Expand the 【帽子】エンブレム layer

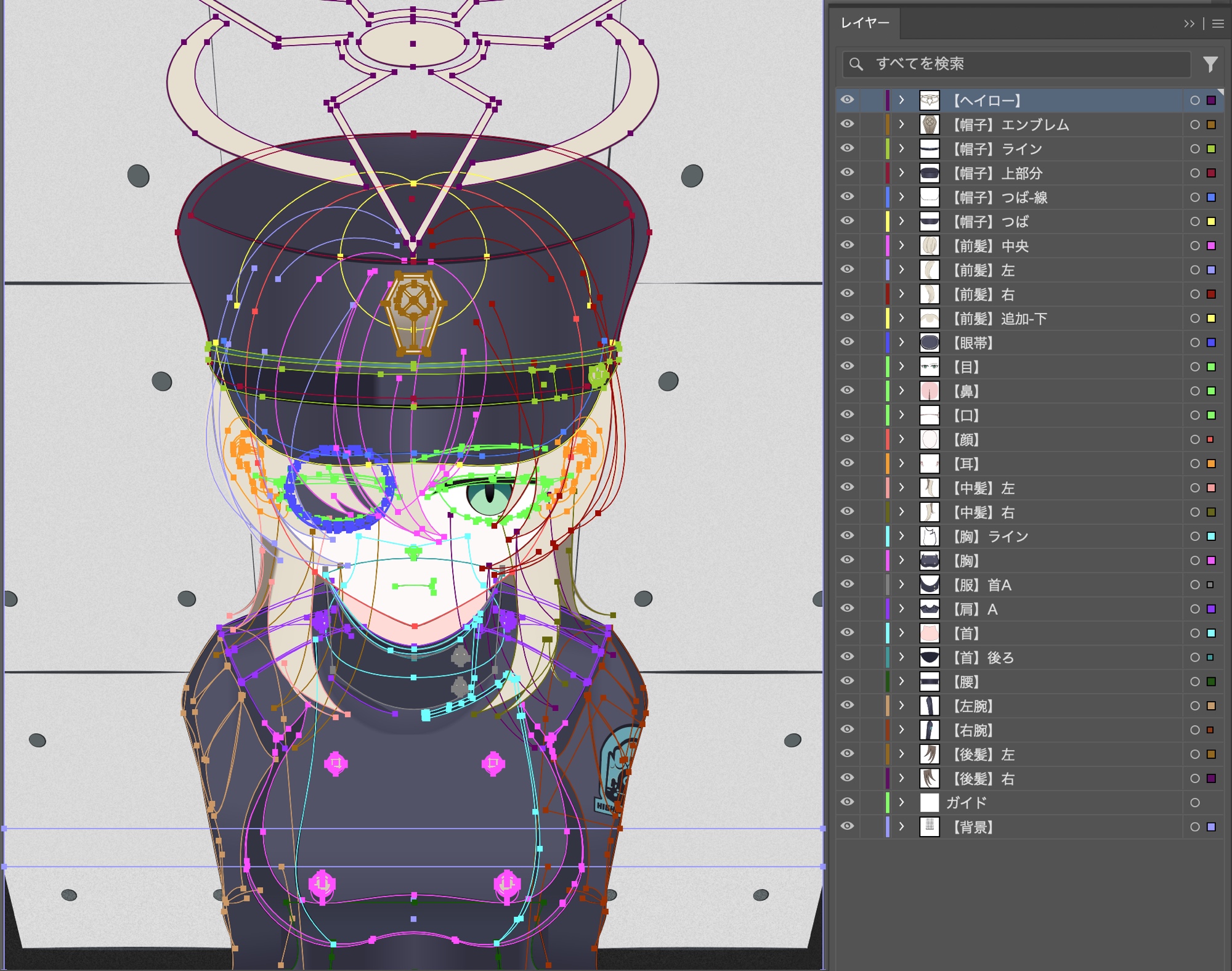pyautogui.click(x=901, y=124)
